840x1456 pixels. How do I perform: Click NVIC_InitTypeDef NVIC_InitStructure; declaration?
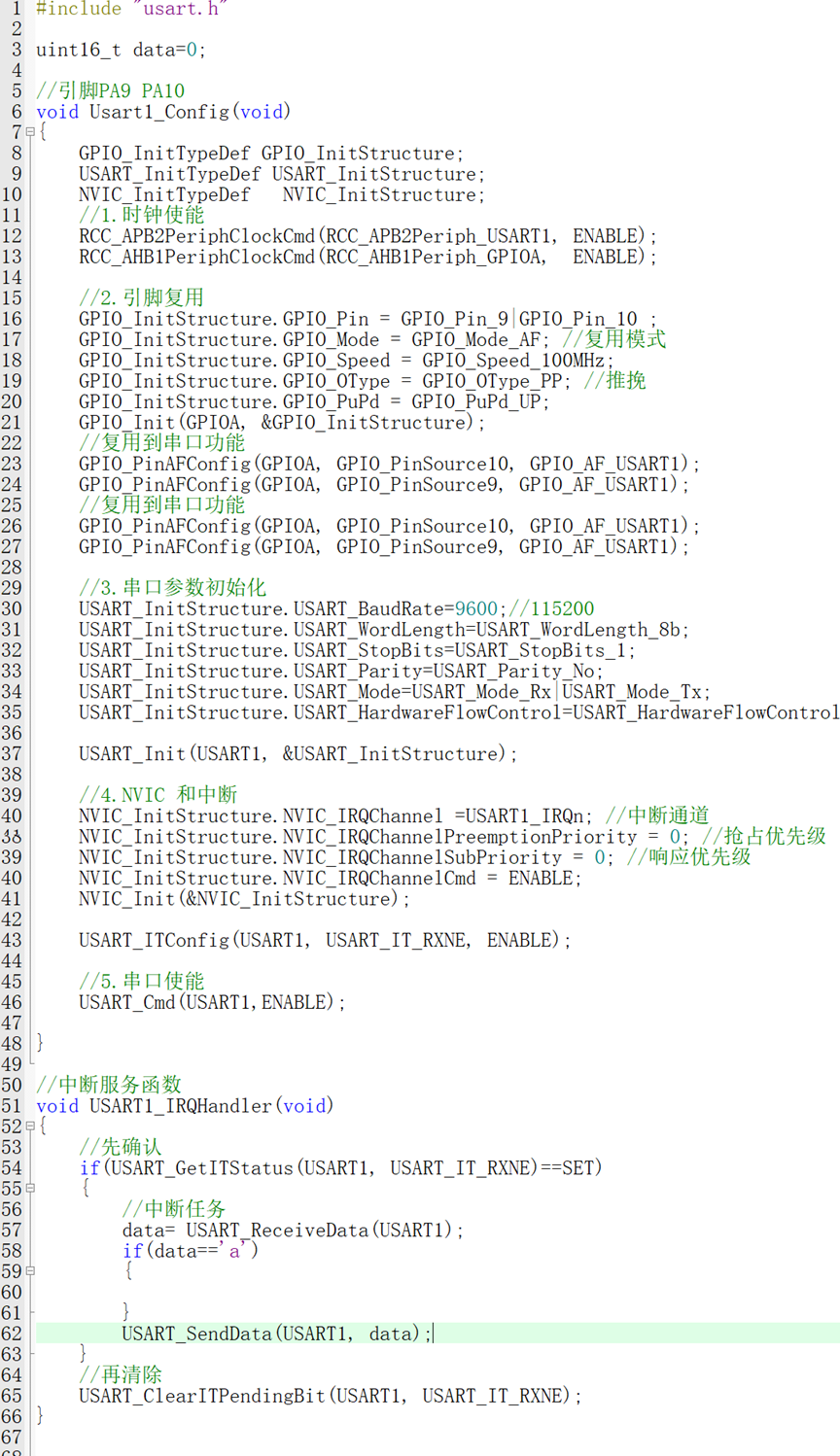click(x=282, y=194)
